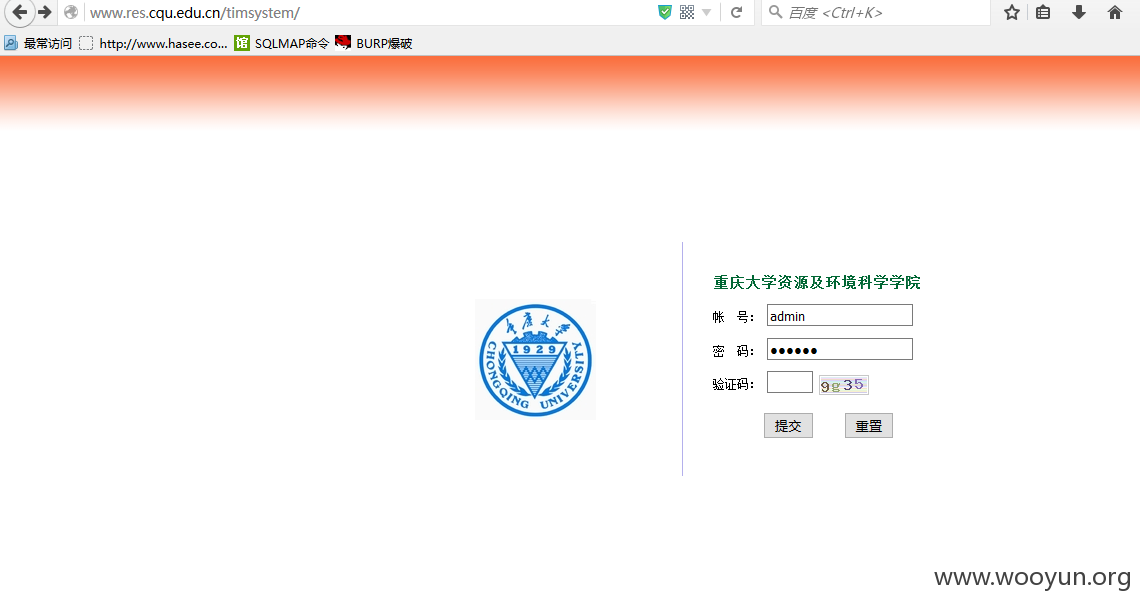Screen dimensions: 1140x606
Task: Click the 验证码 captcha input box
Action: (x=790, y=382)
